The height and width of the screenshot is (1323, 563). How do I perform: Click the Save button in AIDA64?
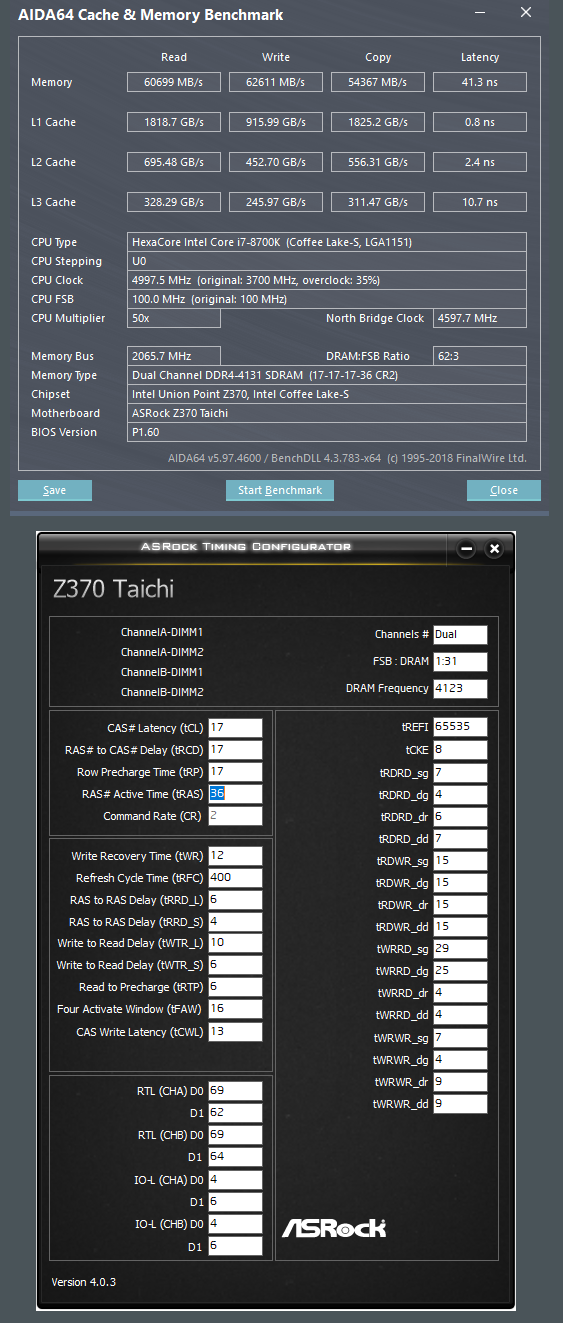55,490
